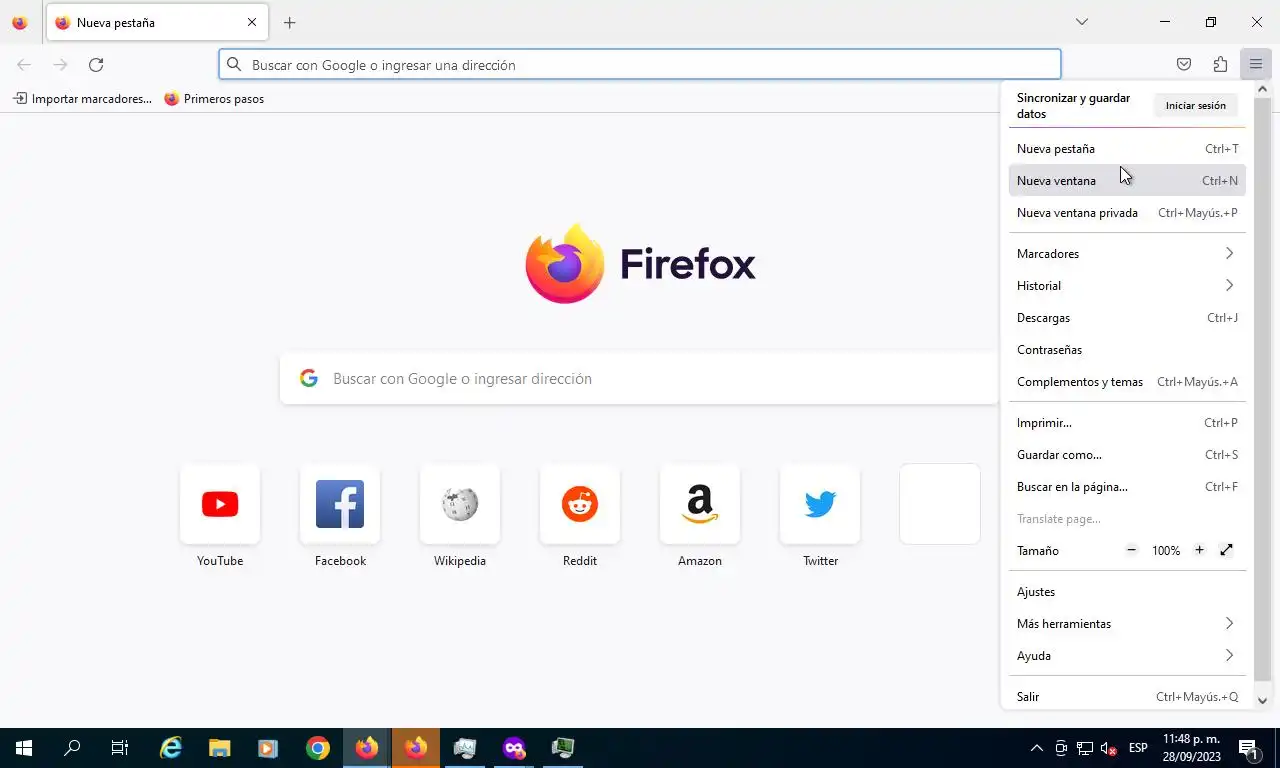
Task: Open Descargas from the menu
Action: coord(1127,318)
